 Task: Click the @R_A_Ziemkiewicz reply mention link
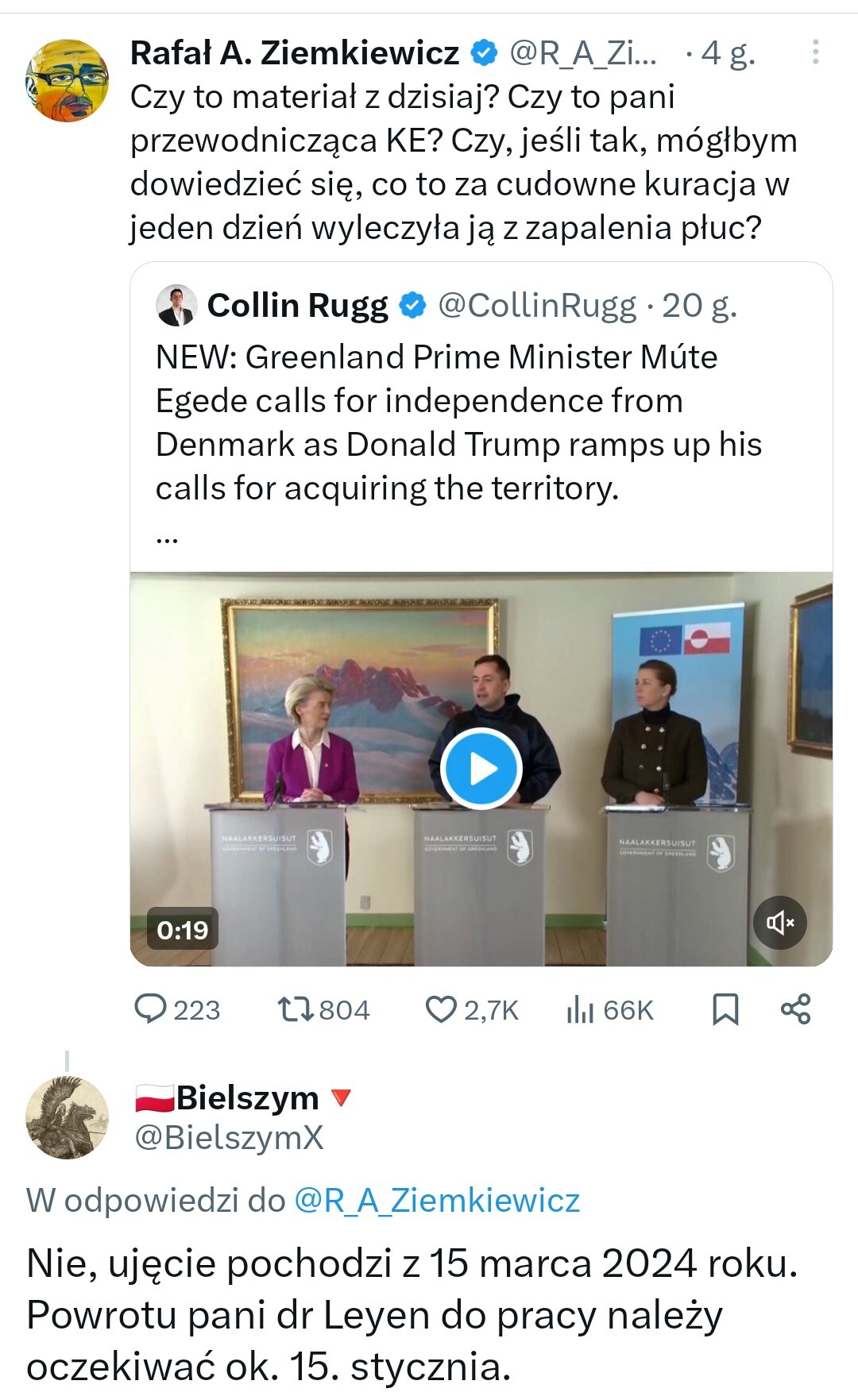coord(437,1200)
